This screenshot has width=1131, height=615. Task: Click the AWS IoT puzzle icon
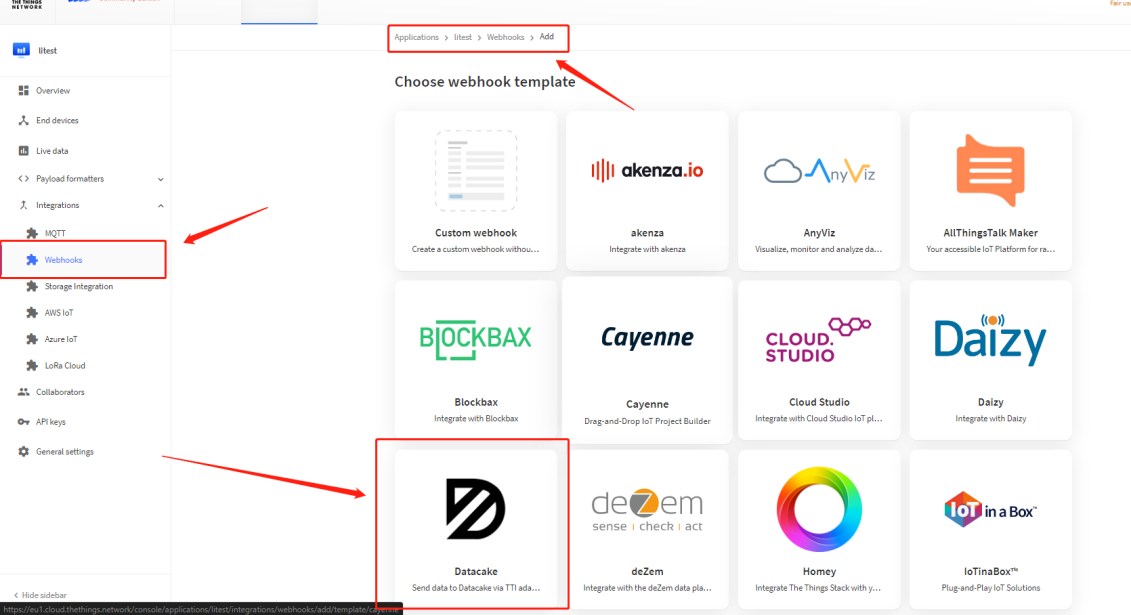[x=32, y=313]
